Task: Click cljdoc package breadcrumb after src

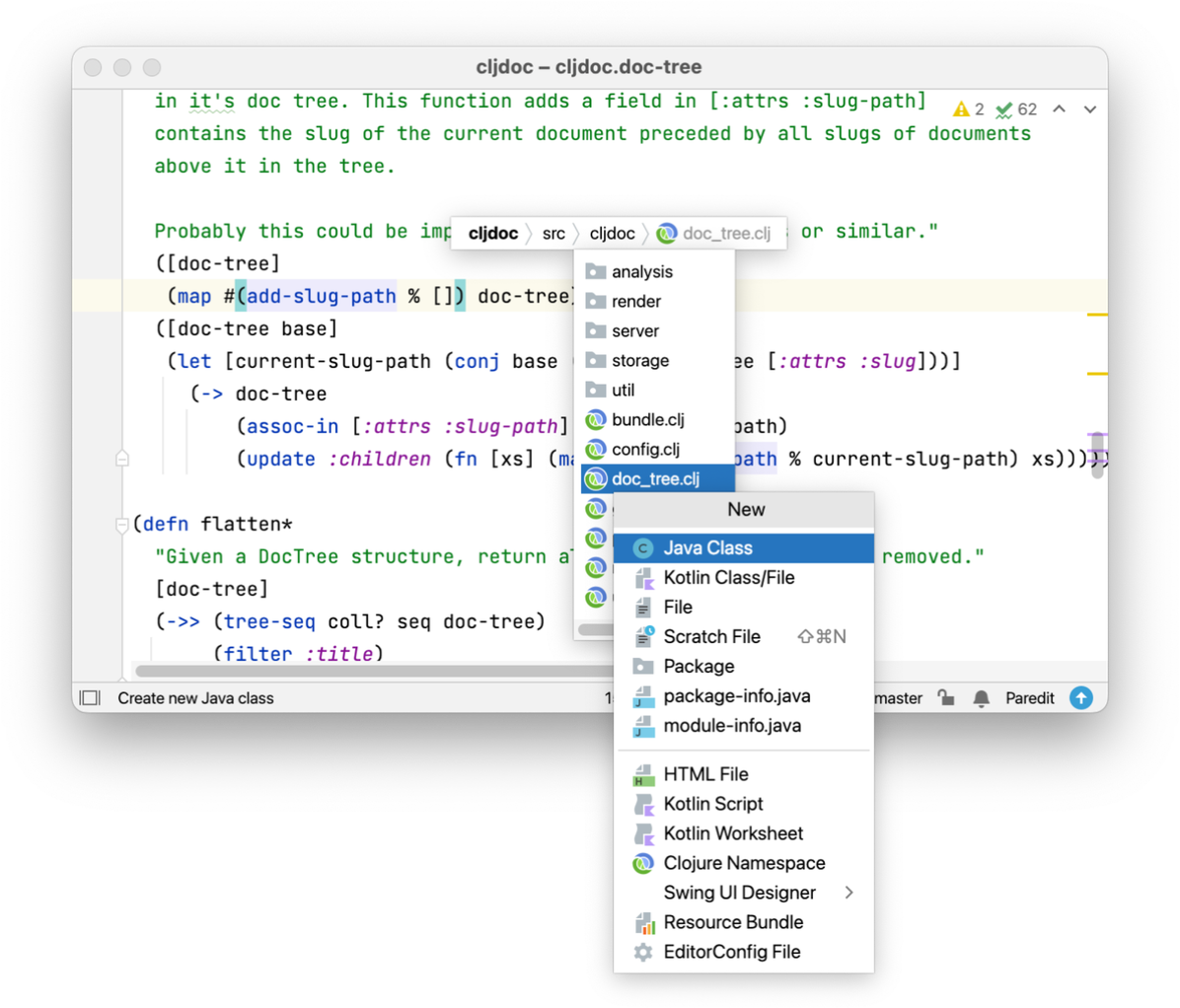Action: 612,233
